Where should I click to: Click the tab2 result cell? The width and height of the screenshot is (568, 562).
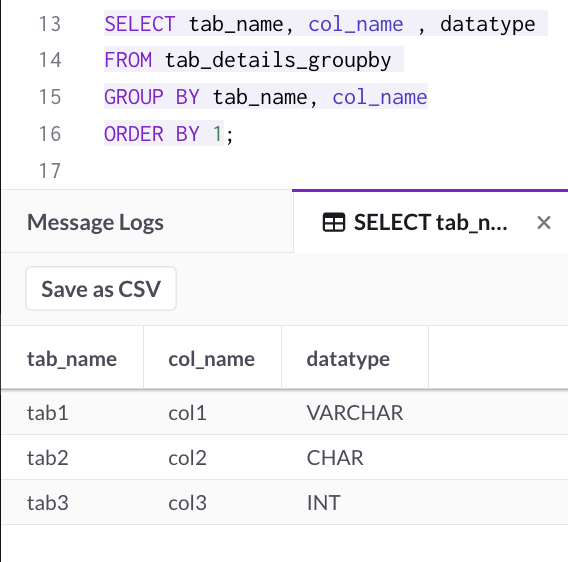coord(47,458)
